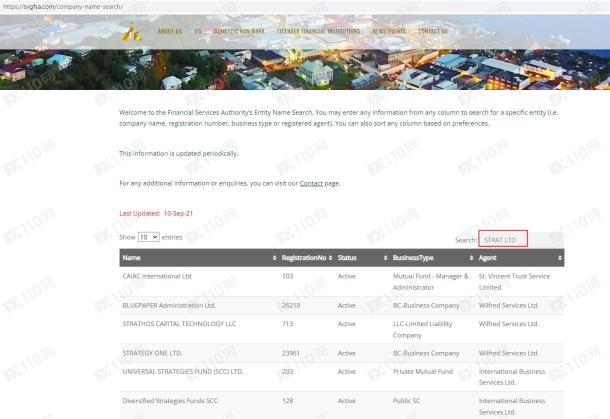610x419 pixels.
Task: Open Licensed Financial Institutions menu
Action: 319,31
